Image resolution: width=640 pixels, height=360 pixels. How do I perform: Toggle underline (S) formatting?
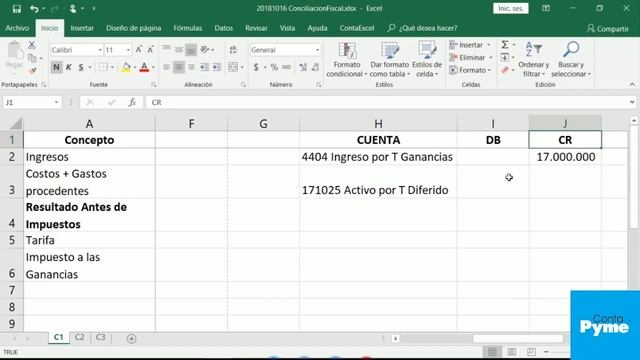(81, 67)
